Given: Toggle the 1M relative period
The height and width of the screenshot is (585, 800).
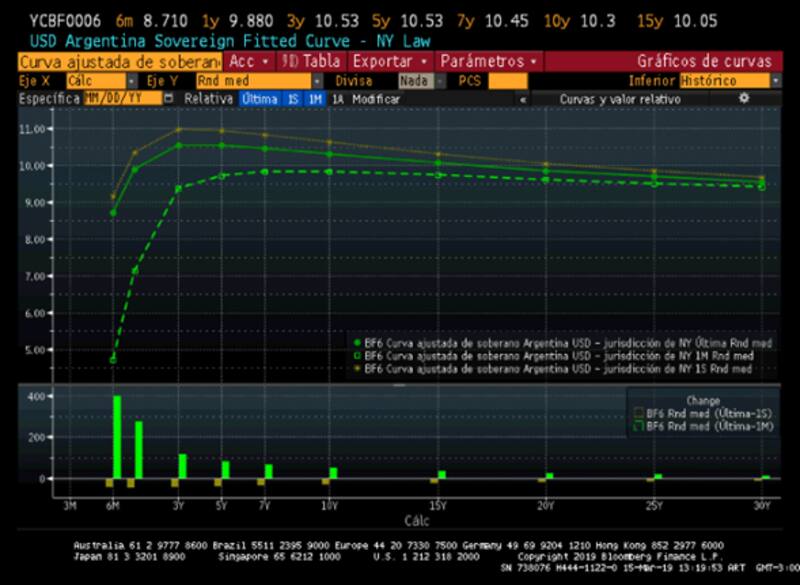Looking at the screenshot, I should 315,99.
